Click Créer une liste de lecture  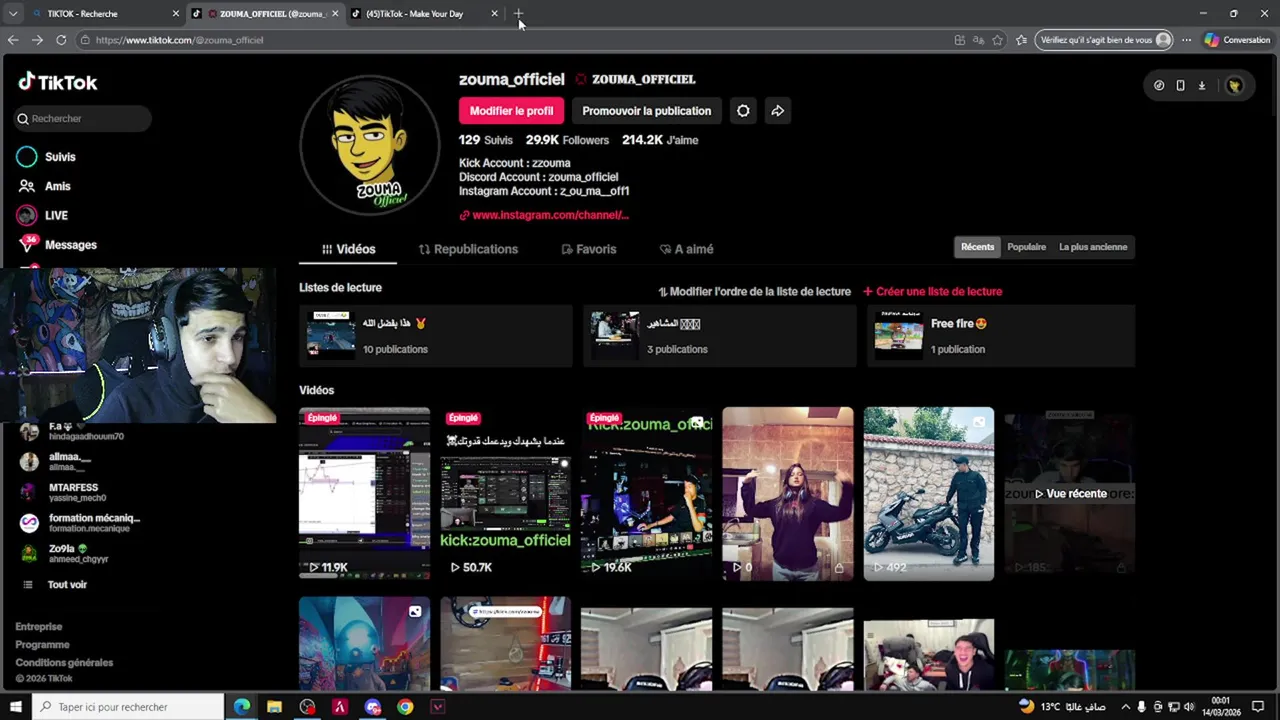[x=932, y=292]
